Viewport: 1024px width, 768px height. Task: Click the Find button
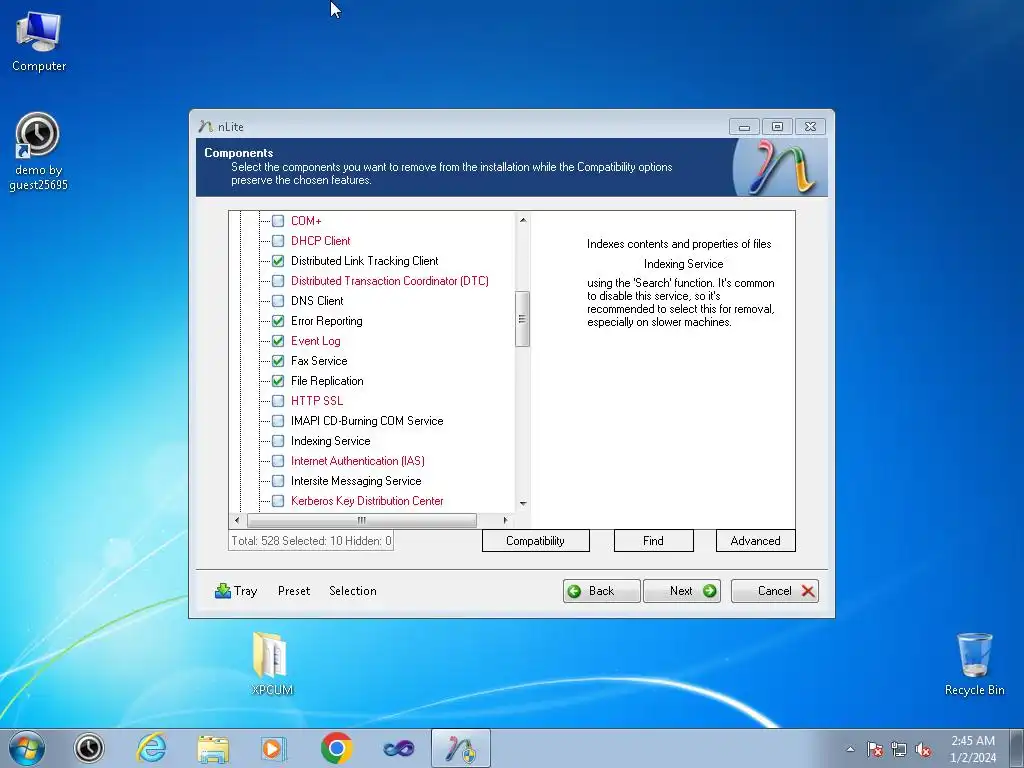pyautogui.click(x=653, y=541)
